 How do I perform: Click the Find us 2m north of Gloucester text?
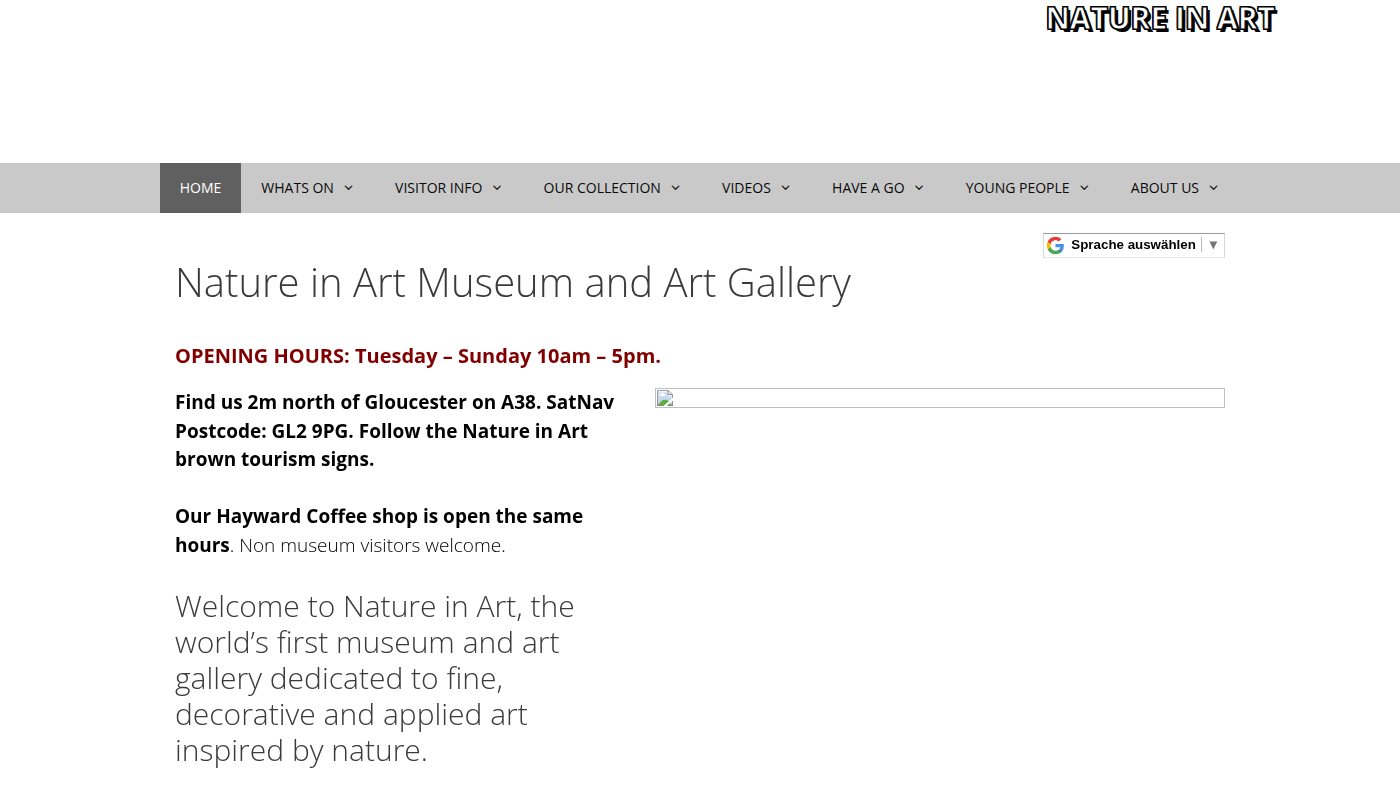pos(395,431)
